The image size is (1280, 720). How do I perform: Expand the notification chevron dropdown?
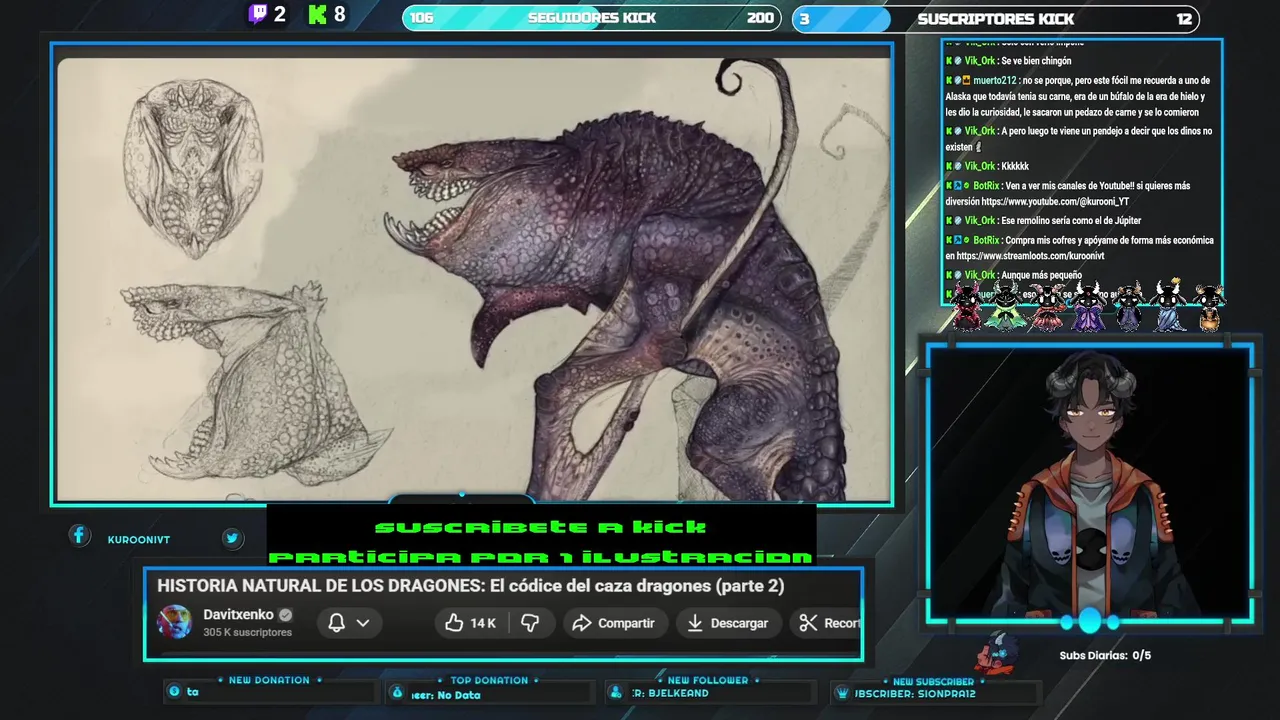point(363,623)
